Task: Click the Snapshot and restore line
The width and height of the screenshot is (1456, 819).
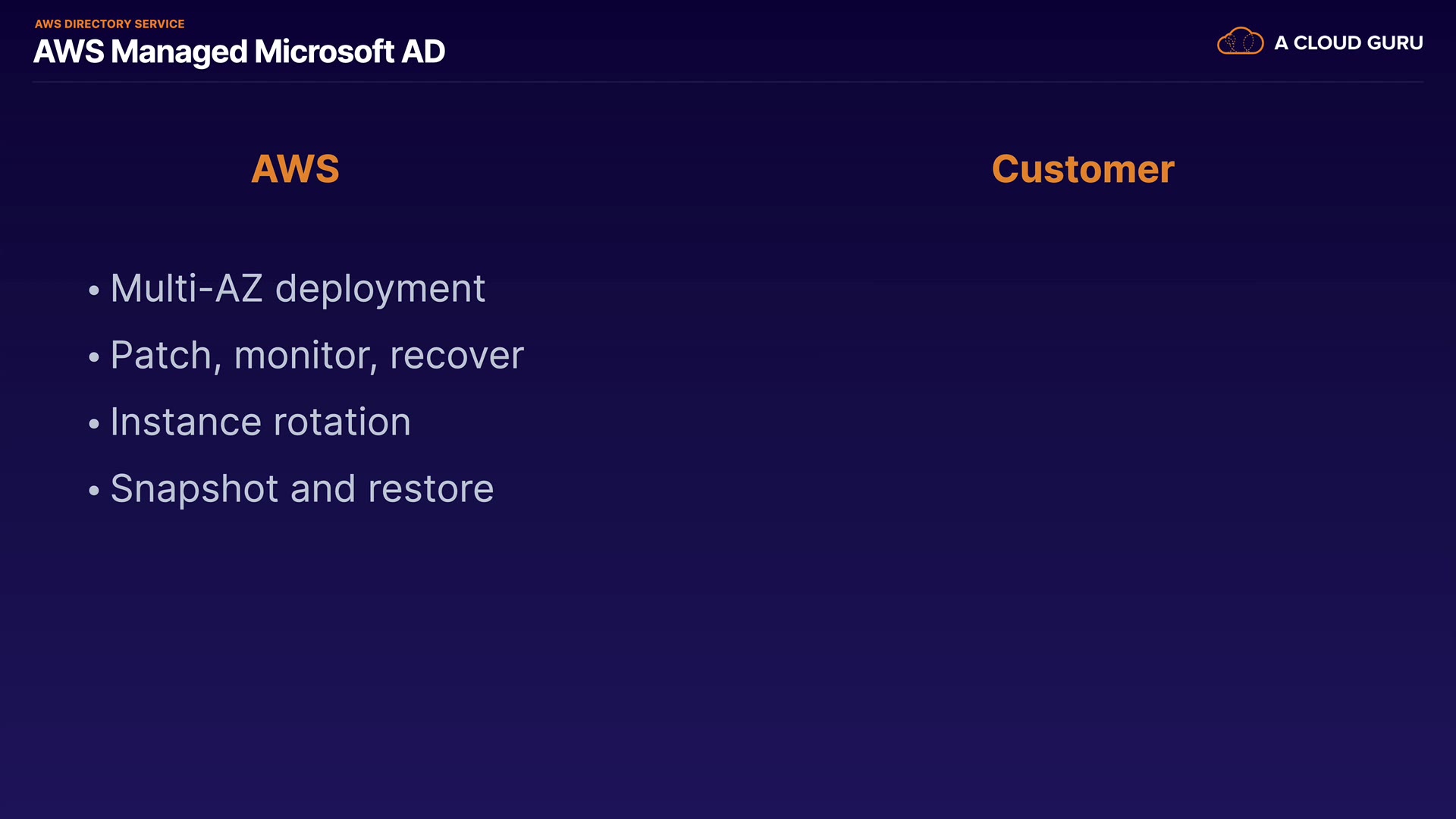Action: click(x=302, y=489)
